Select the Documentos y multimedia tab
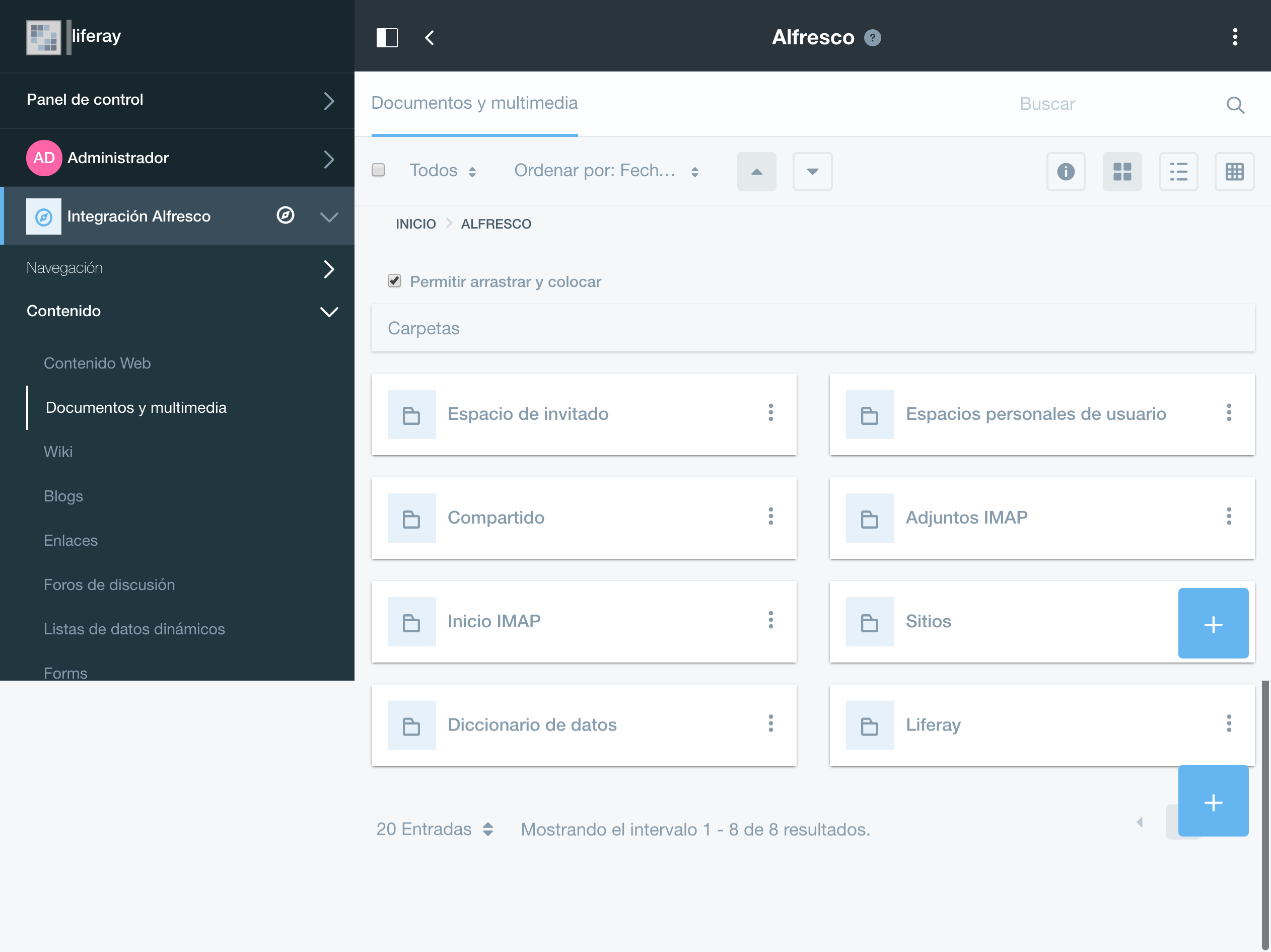Viewport: 1271px width, 952px height. tap(474, 103)
